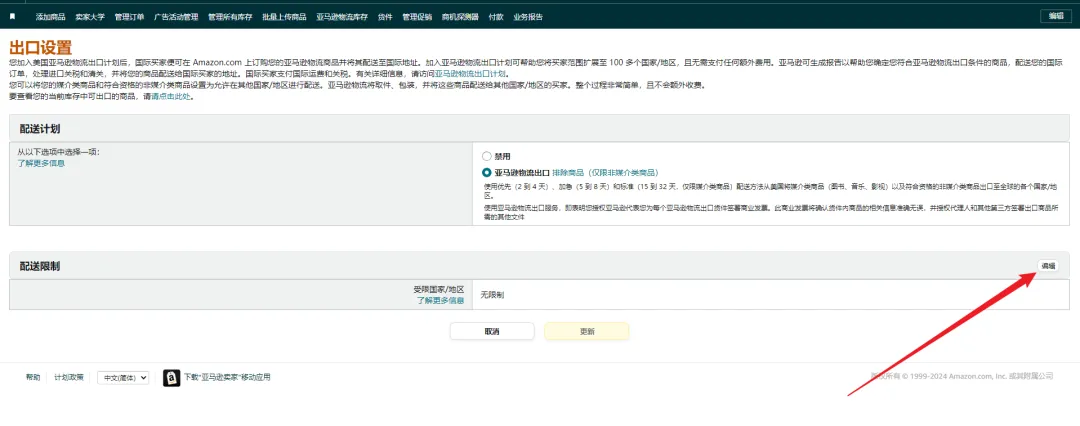1080x426 pixels.
Task: Click the 配送限制 section header text
Action: (40, 266)
